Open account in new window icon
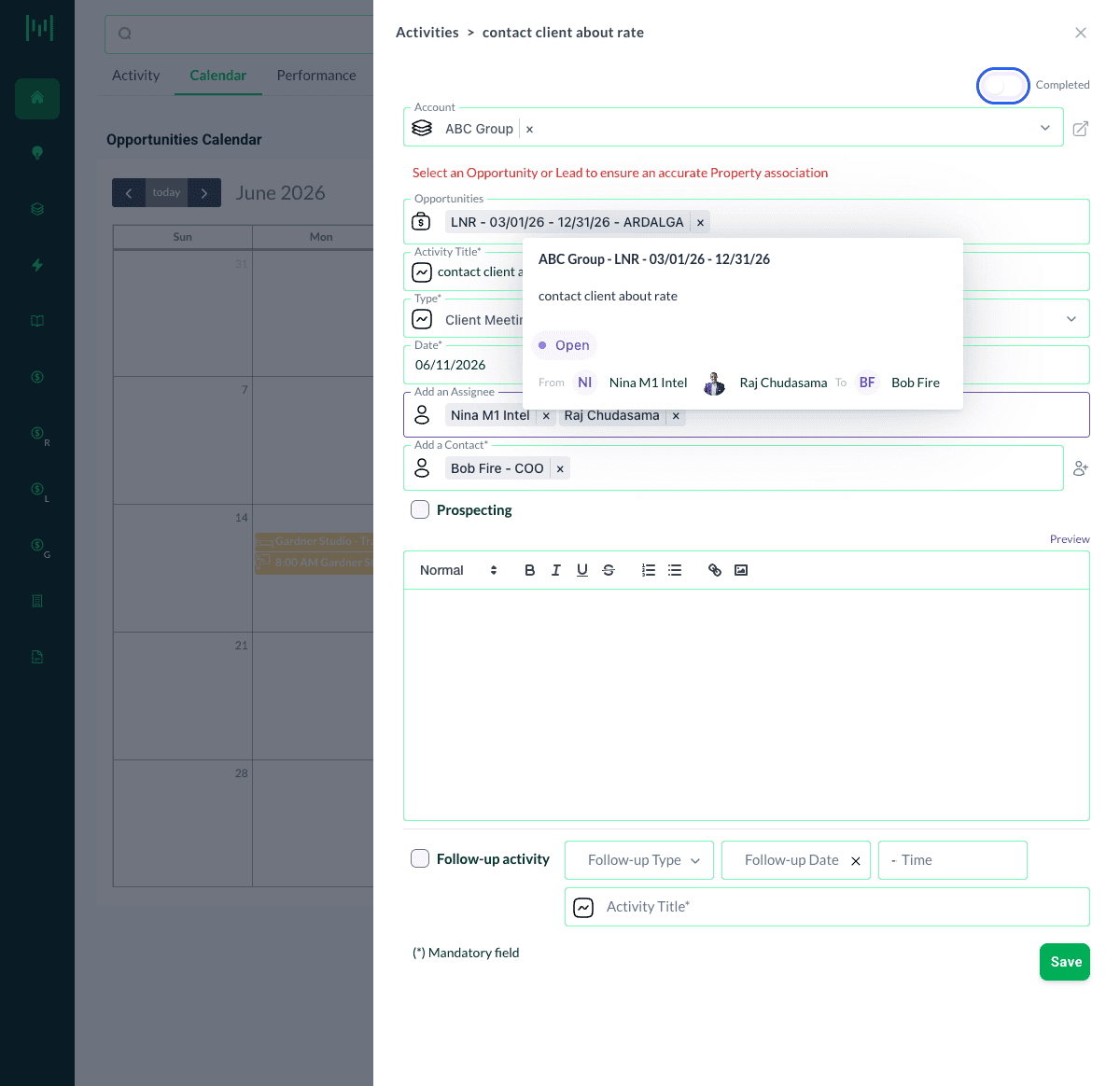This screenshot has width=1120, height=1086. (1080, 129)
